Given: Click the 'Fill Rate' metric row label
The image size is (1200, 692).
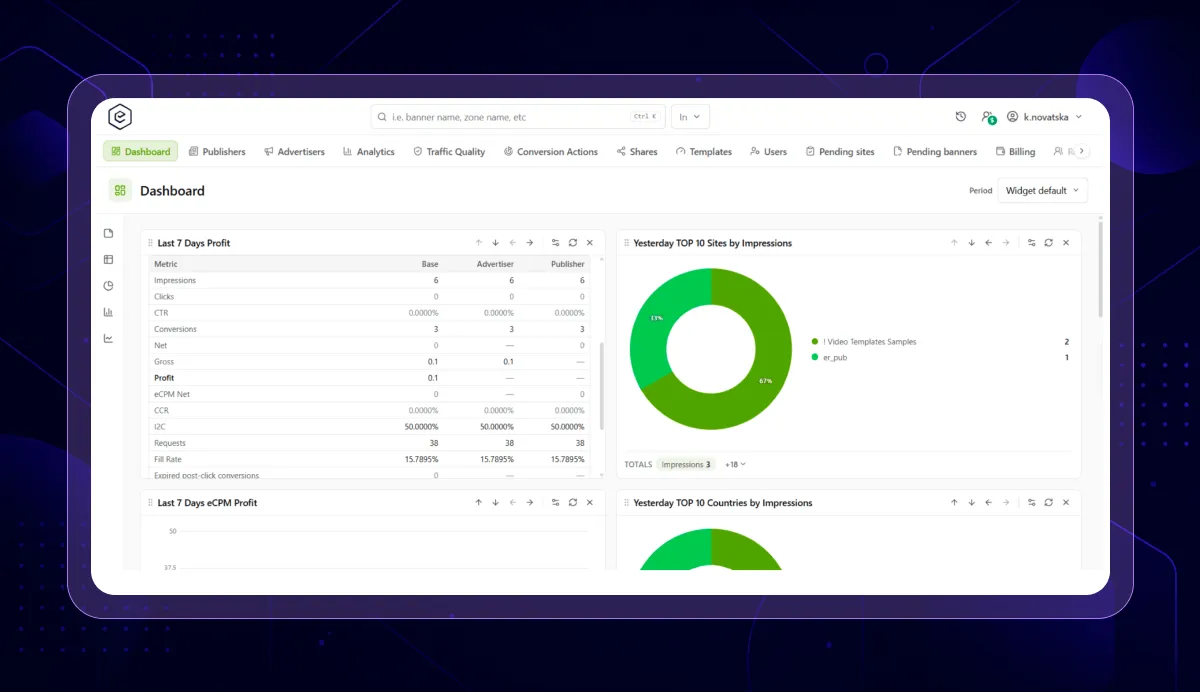Looking at the screenshot, I should click(170, 459).
